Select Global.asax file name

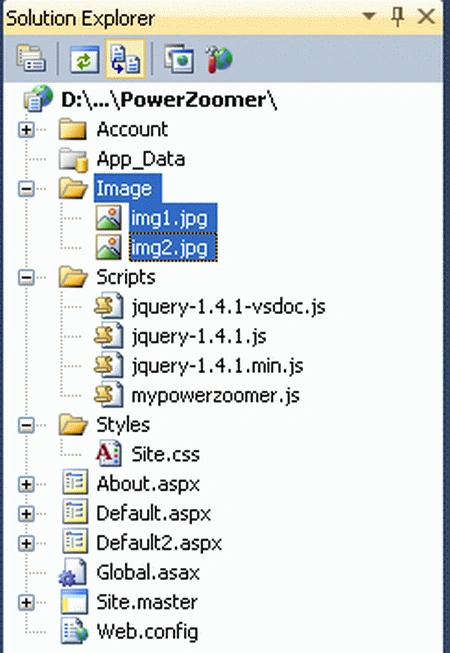tap(148, 573)
